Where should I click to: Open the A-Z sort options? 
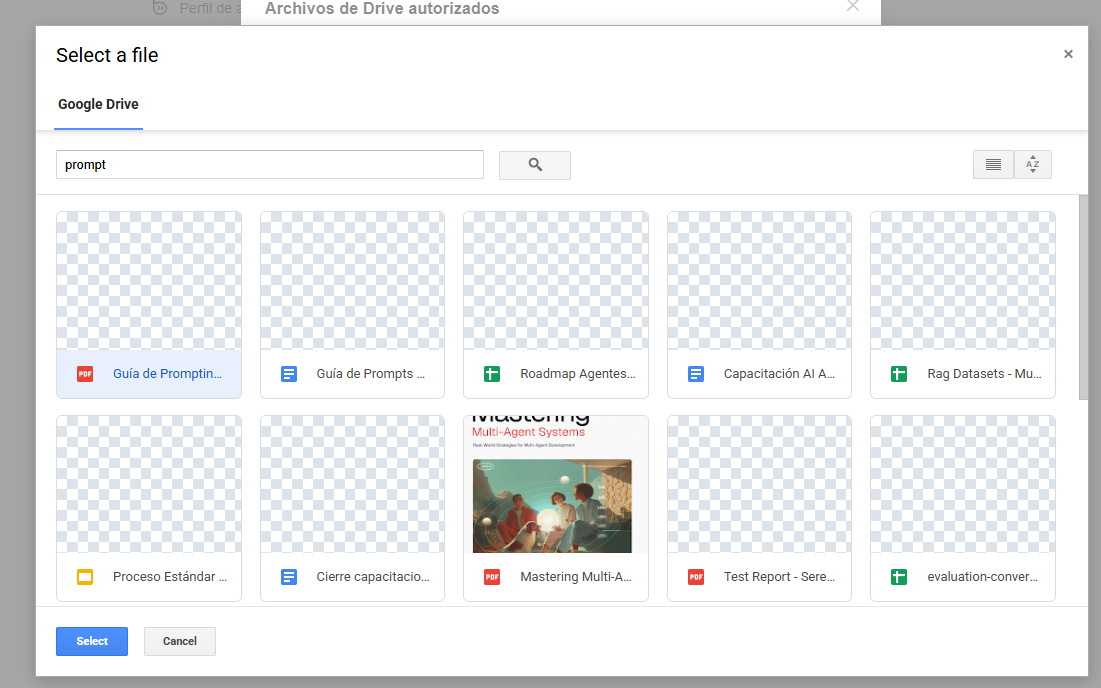click(x=1033, y=165)
